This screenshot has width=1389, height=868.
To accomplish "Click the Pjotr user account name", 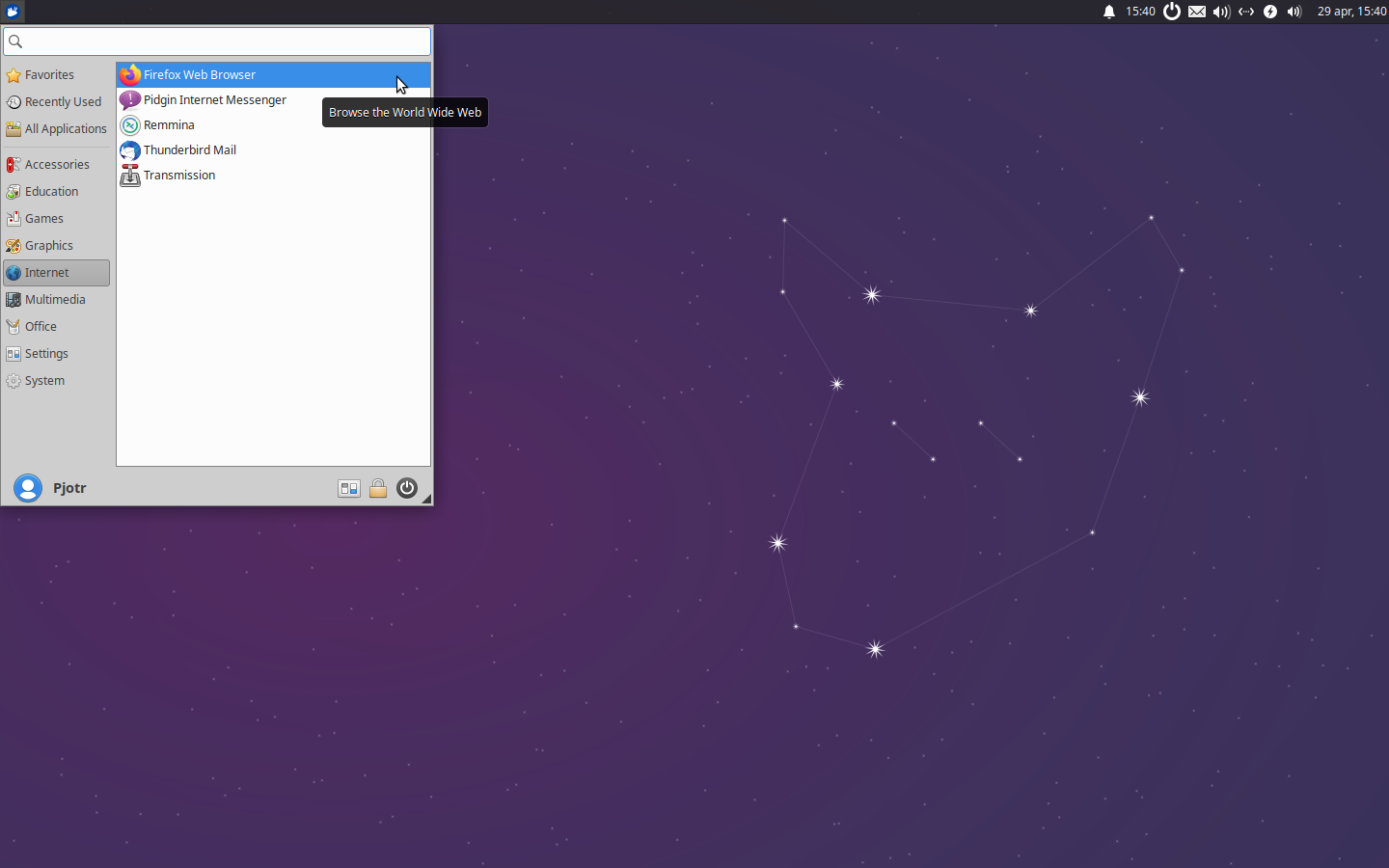I will [69, 488].
